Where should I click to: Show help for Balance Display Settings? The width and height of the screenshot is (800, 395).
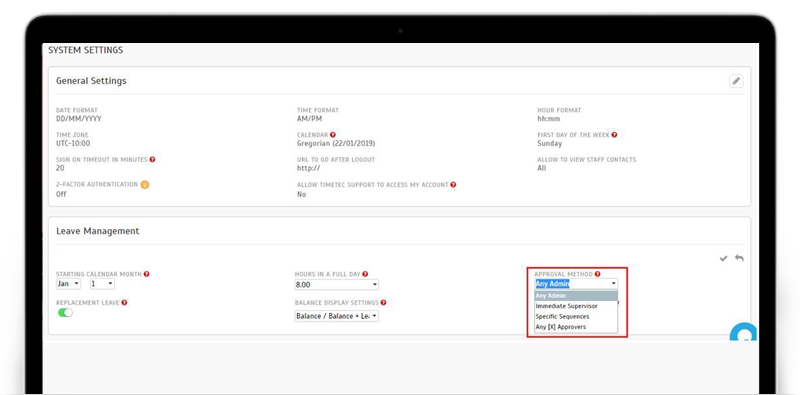tap(383, 303)
